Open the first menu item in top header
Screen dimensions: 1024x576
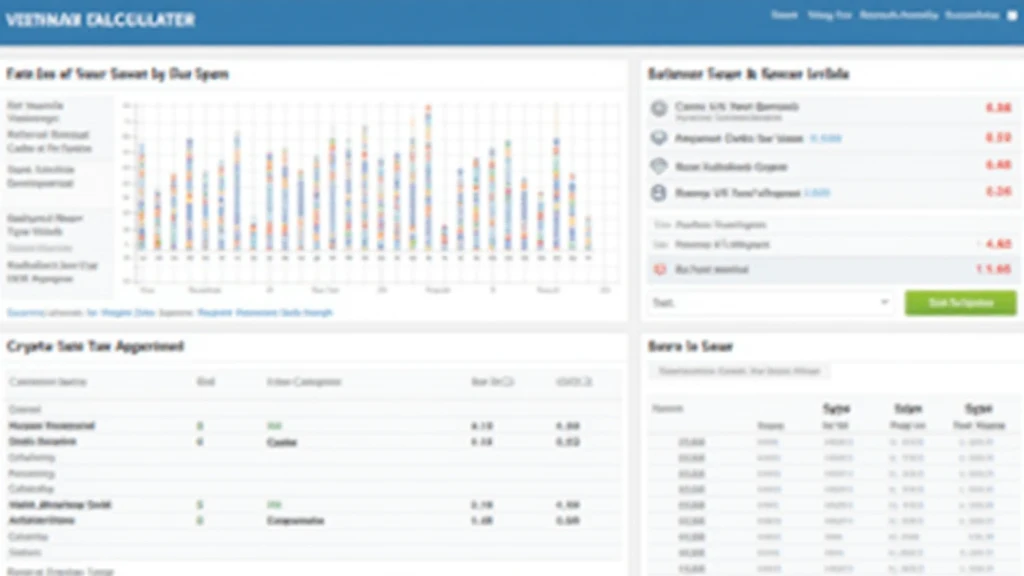783,16
